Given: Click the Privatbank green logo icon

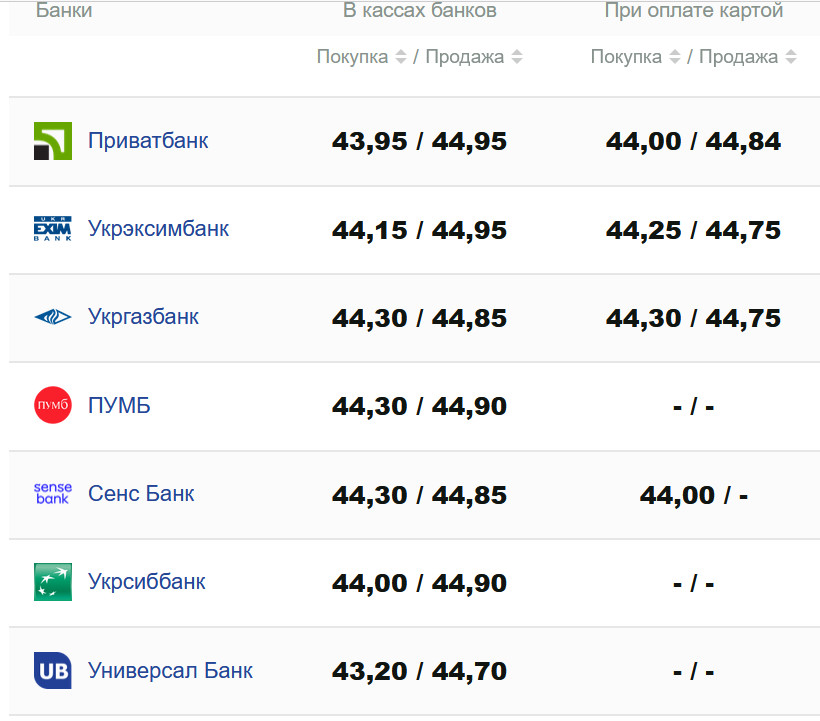Looking at the screenshot, I should tap(53, 141).
